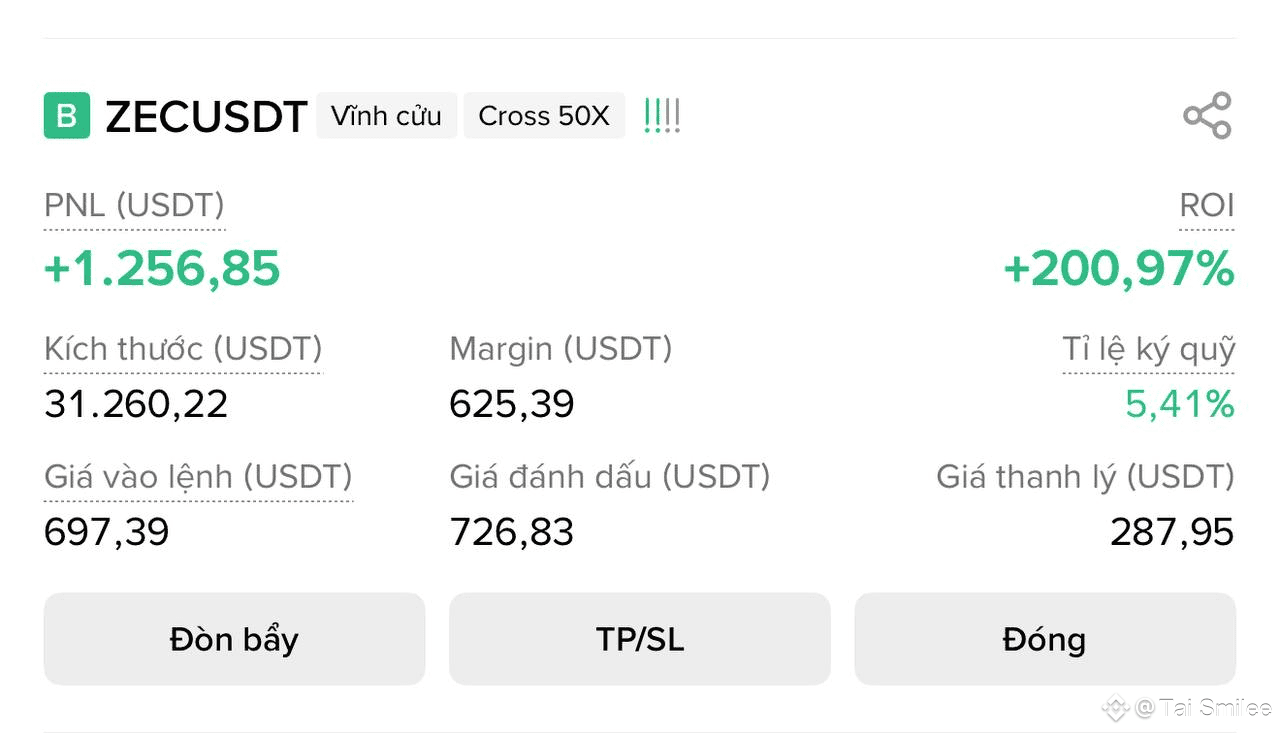The image size is (1280, 733).
Task: Open the Đòn bẩy leverage settings
Action: 234,639
